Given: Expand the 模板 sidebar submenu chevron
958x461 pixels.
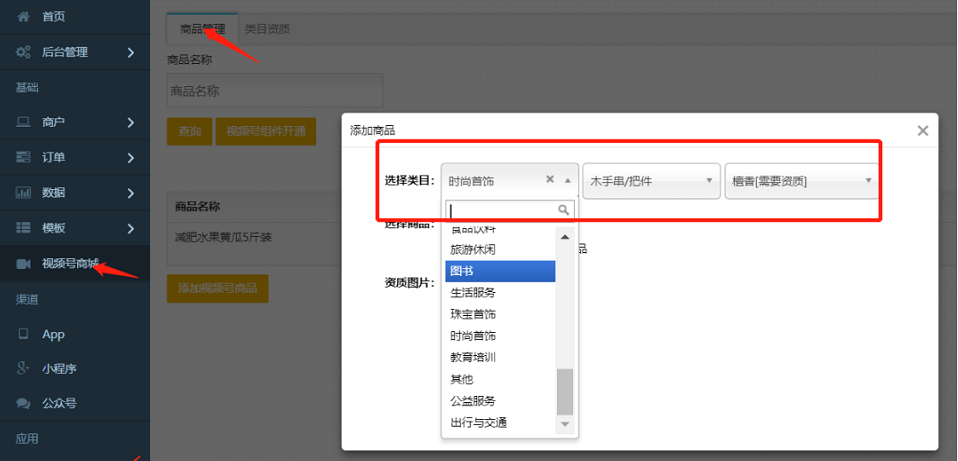Looking at the screenshot, I should click(x=131, y=228).
